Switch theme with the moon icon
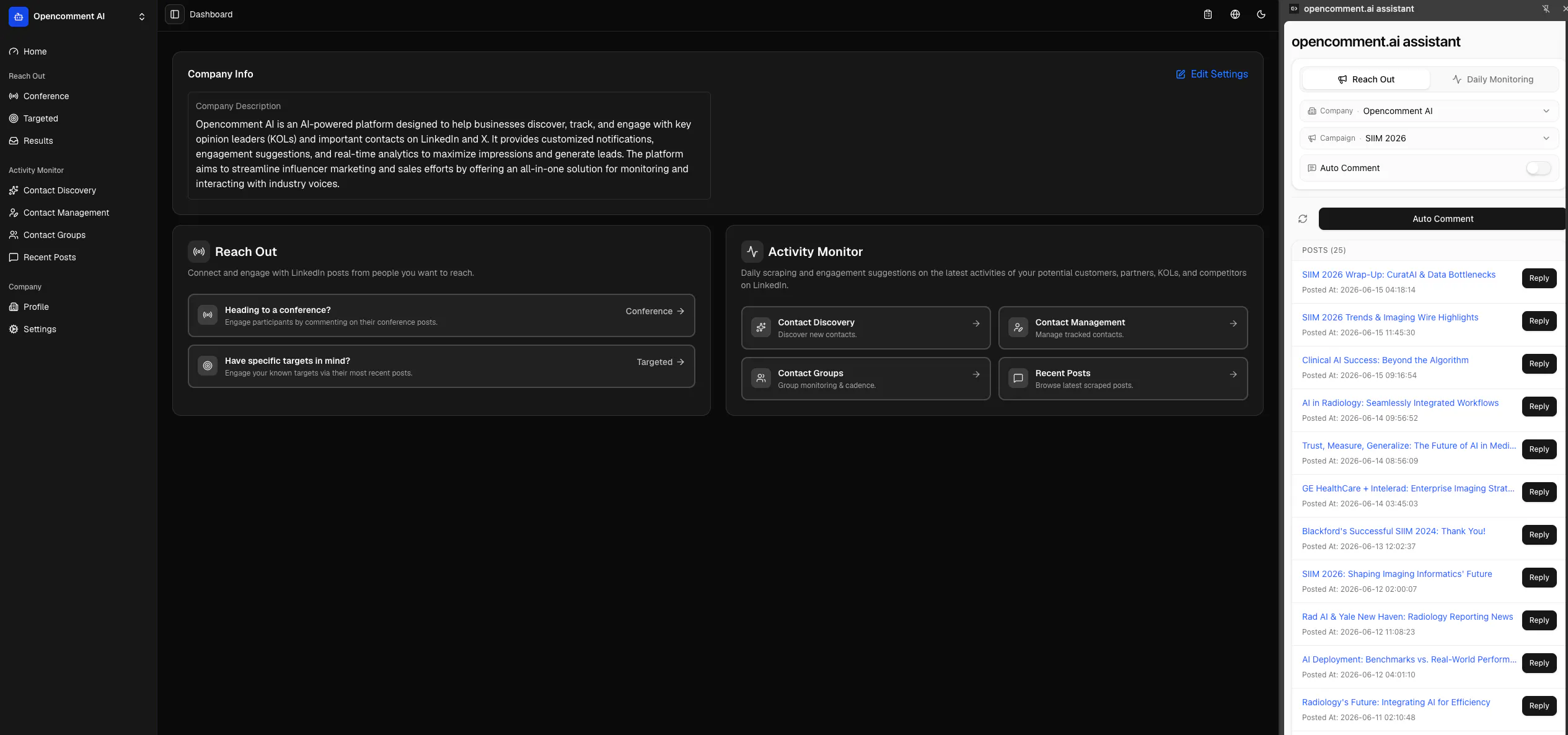 1261,14
